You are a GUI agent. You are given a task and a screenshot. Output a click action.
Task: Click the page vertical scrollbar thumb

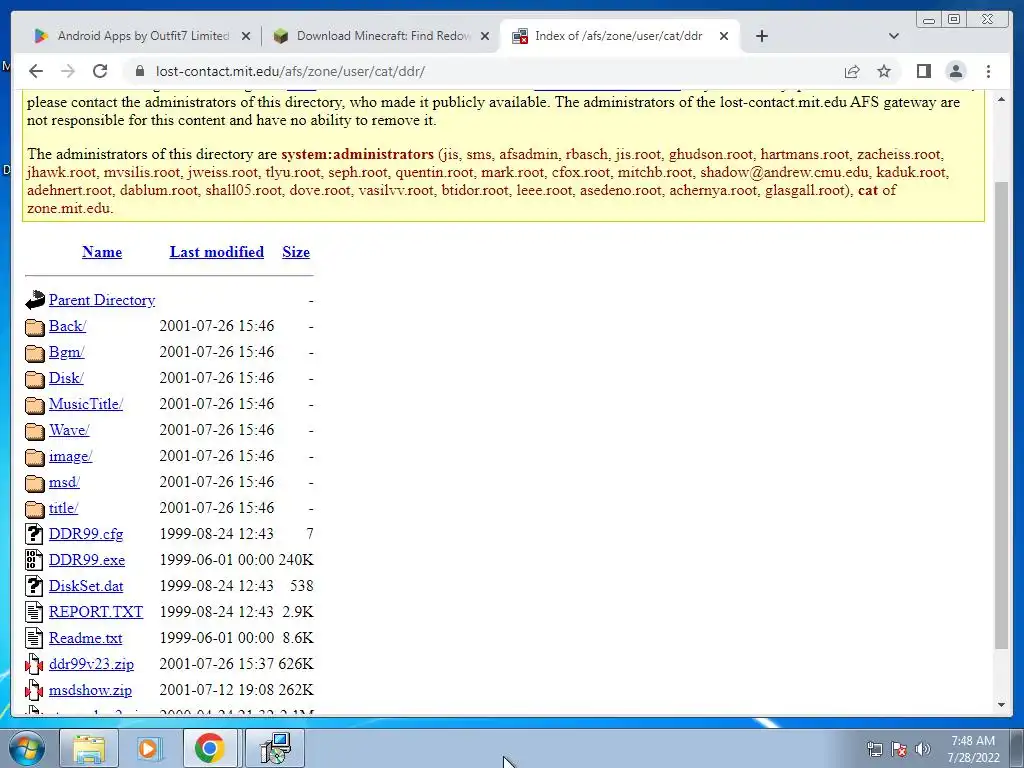(1002, 415)
